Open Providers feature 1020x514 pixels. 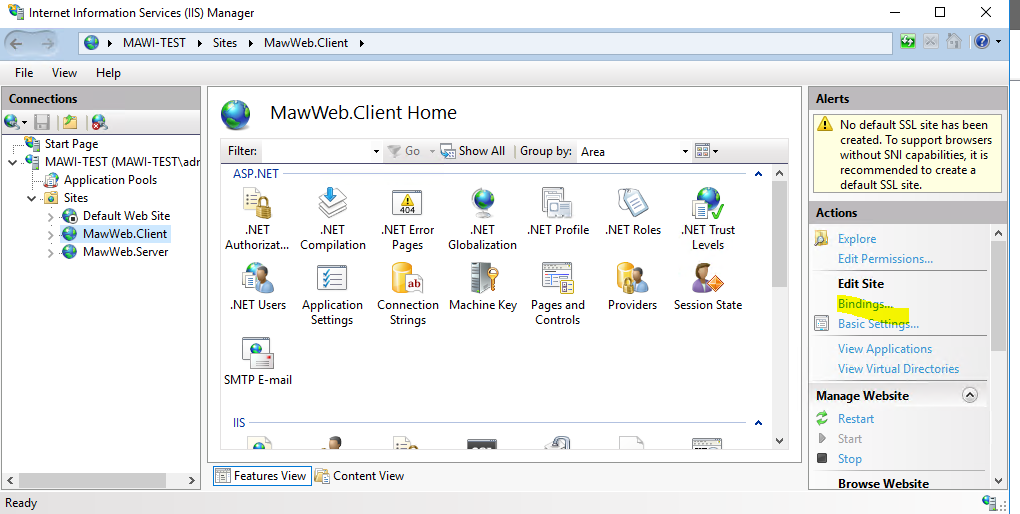coord(632,287)
